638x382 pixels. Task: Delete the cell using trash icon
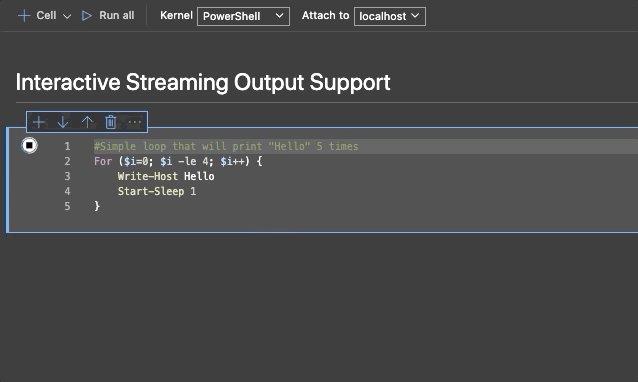point(111,122)
